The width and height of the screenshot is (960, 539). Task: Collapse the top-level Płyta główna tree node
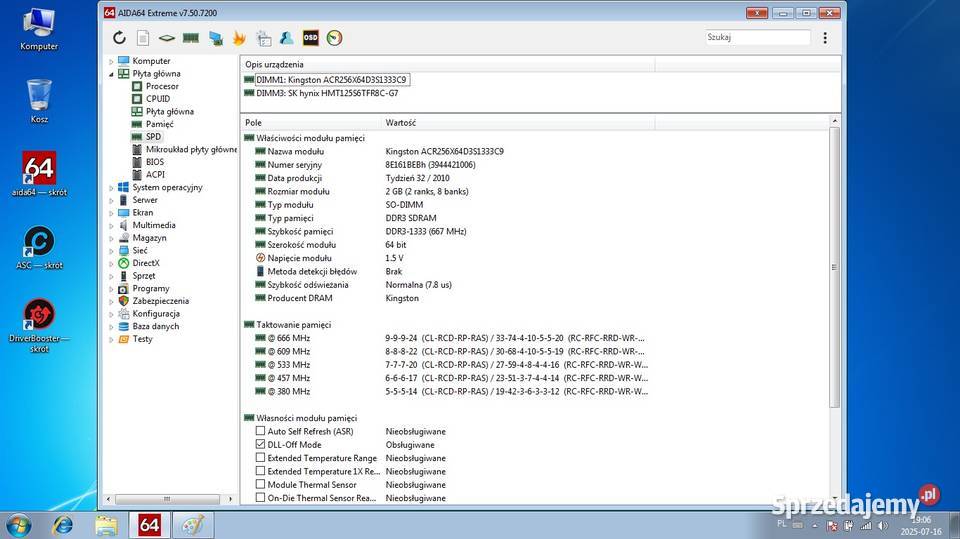click(x=111, y=74)
